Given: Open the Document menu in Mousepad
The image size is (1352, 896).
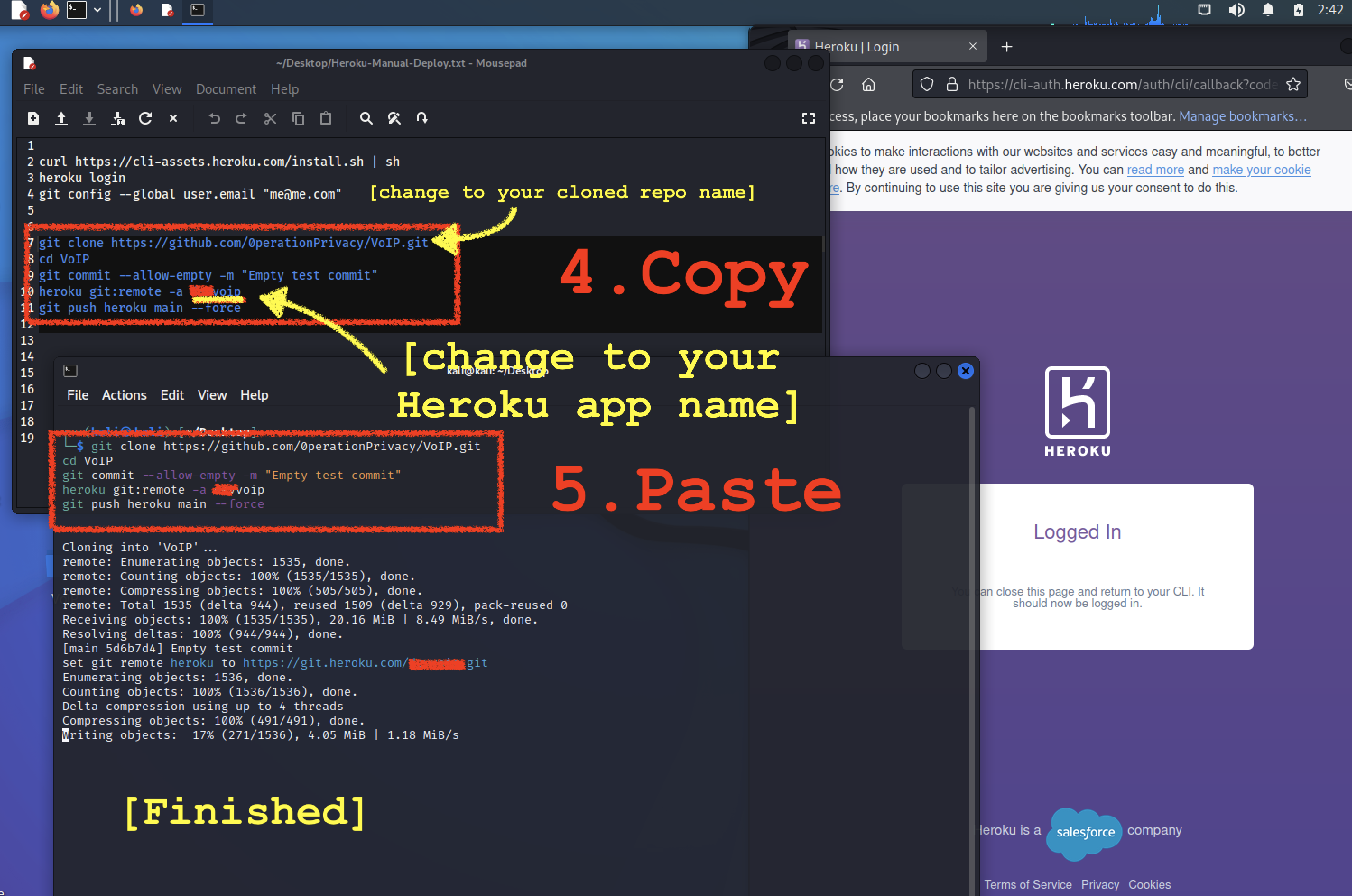Looking at the screenshot, I should [x=226, y=89].
